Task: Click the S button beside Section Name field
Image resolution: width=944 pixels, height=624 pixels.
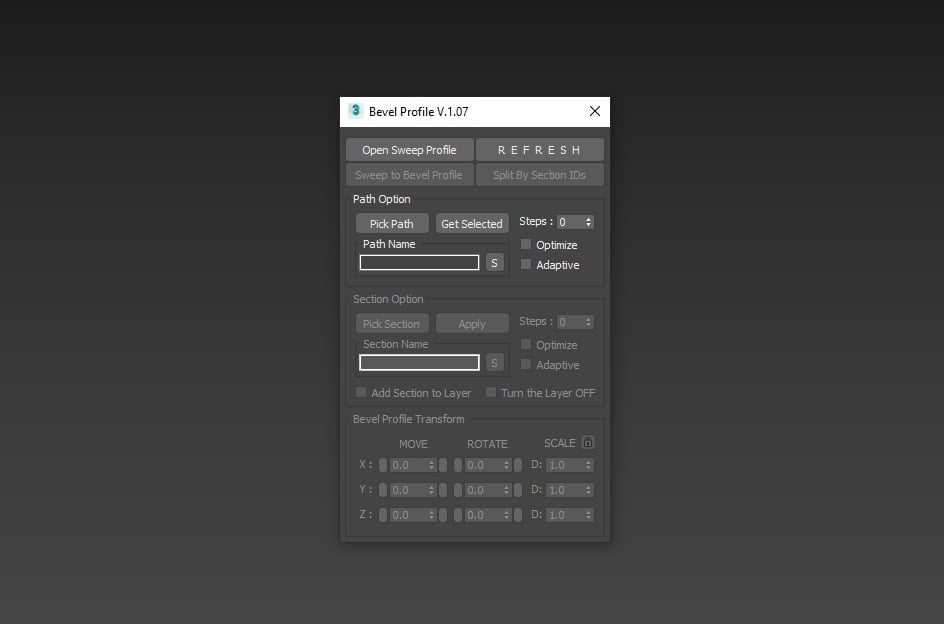Action: click(494, 363)
